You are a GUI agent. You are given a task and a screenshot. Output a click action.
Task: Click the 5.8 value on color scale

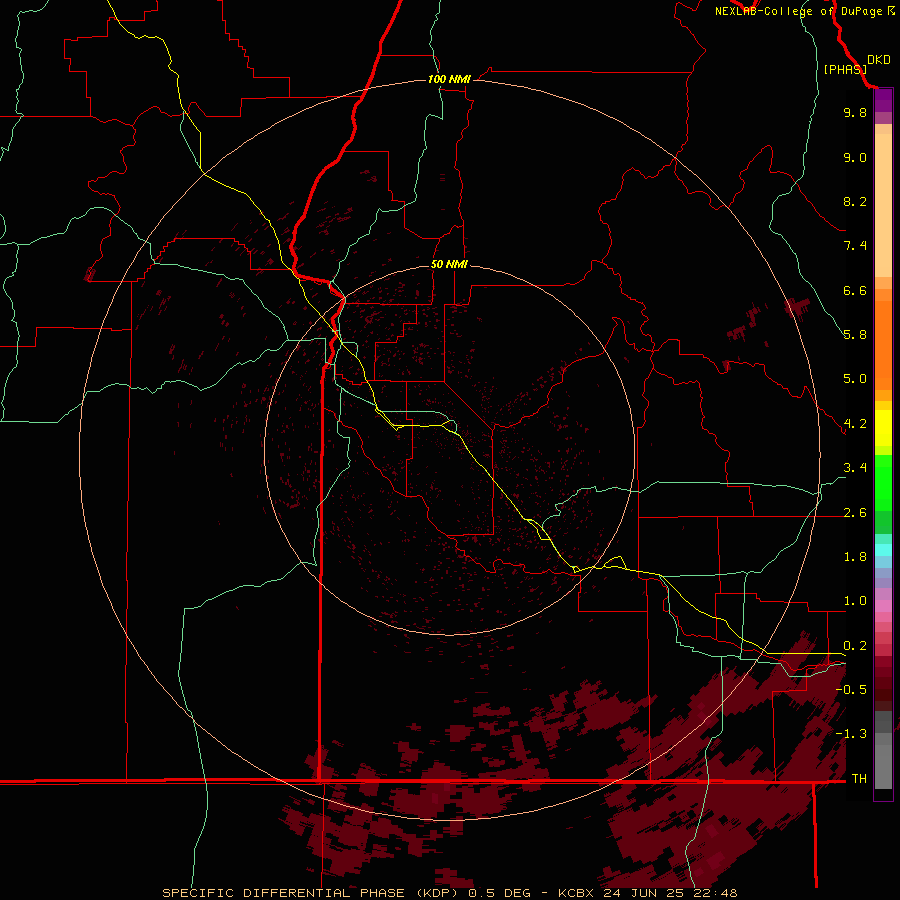click(855, 335)
